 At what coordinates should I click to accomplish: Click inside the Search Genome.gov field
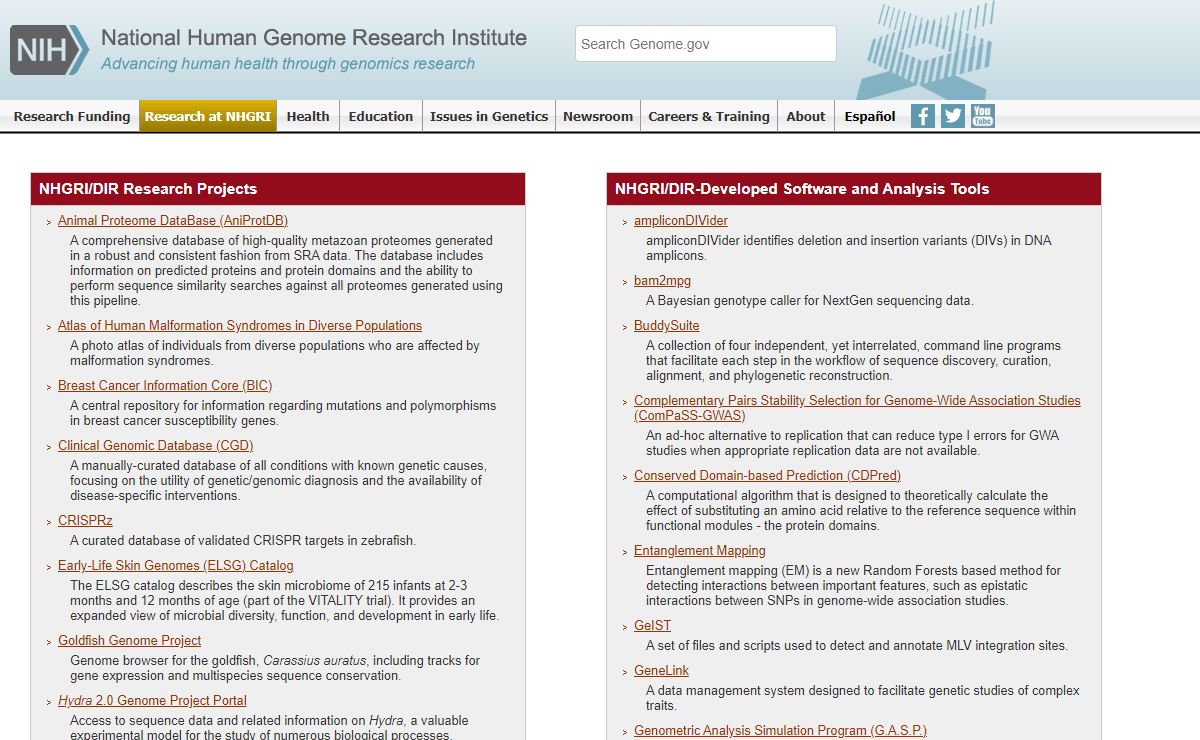(705, 44)
